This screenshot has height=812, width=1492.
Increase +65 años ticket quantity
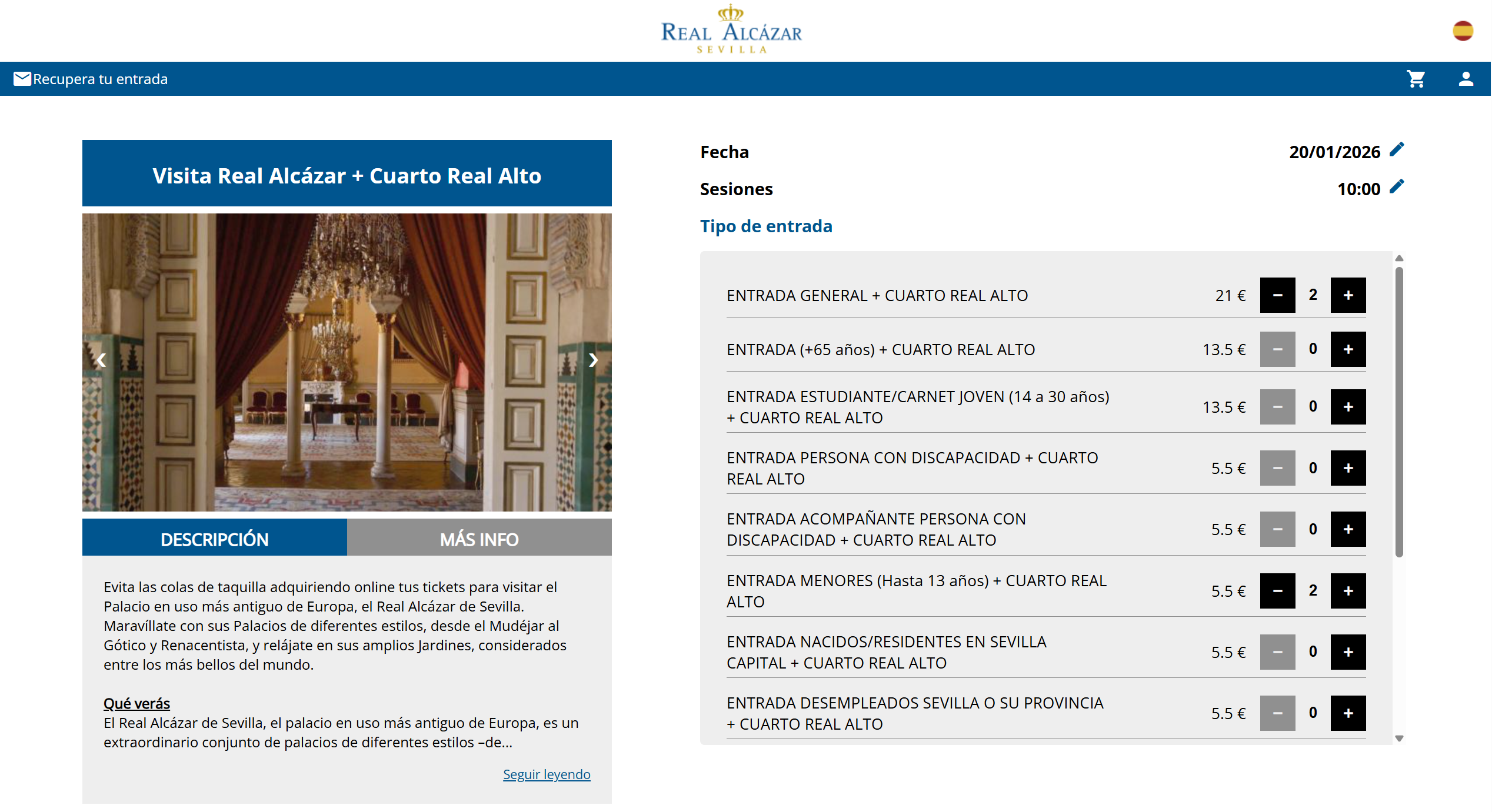(x=1348, y=349)
